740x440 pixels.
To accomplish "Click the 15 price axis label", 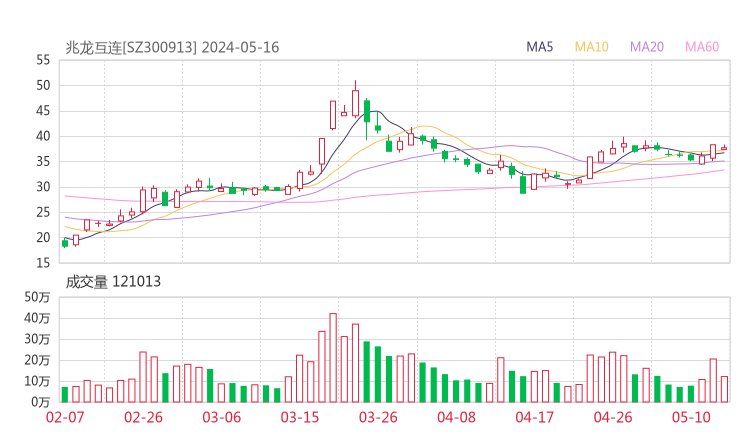I will click(x=42, y=263).
